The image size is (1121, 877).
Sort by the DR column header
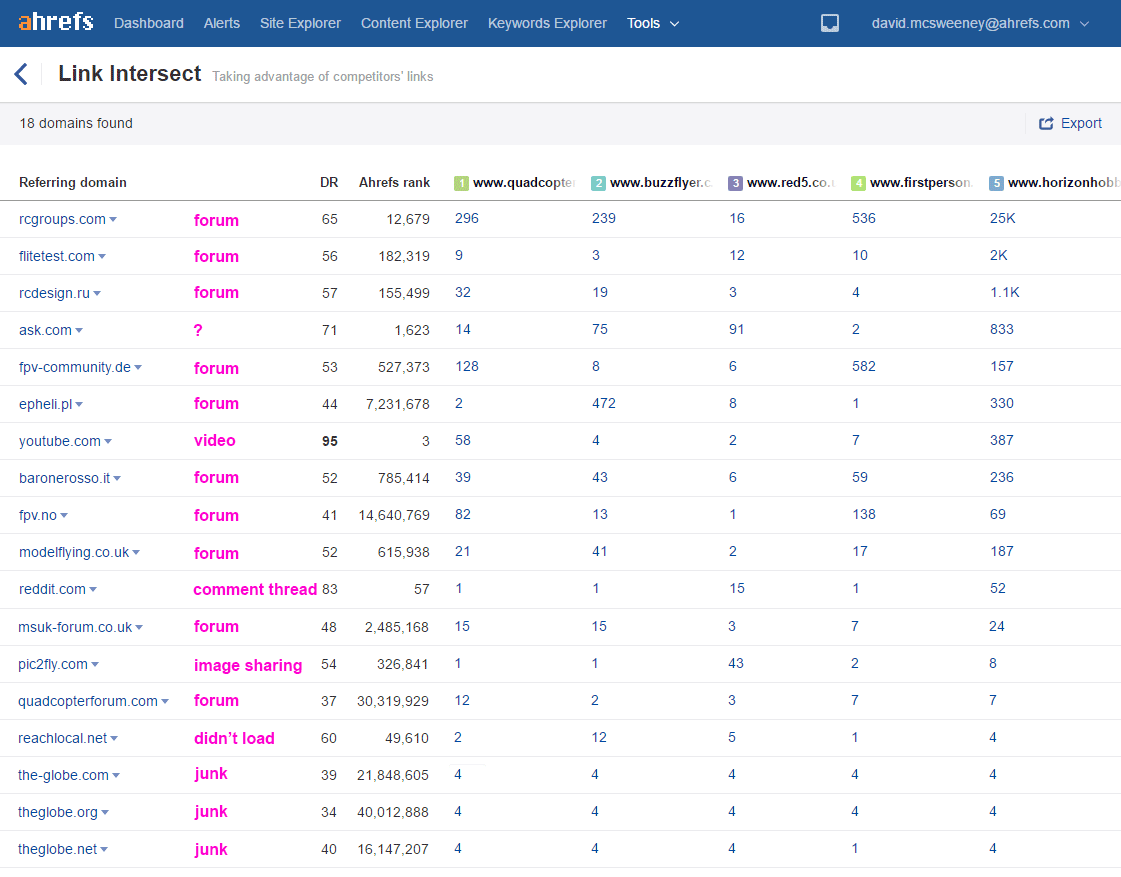click(329, 182)
